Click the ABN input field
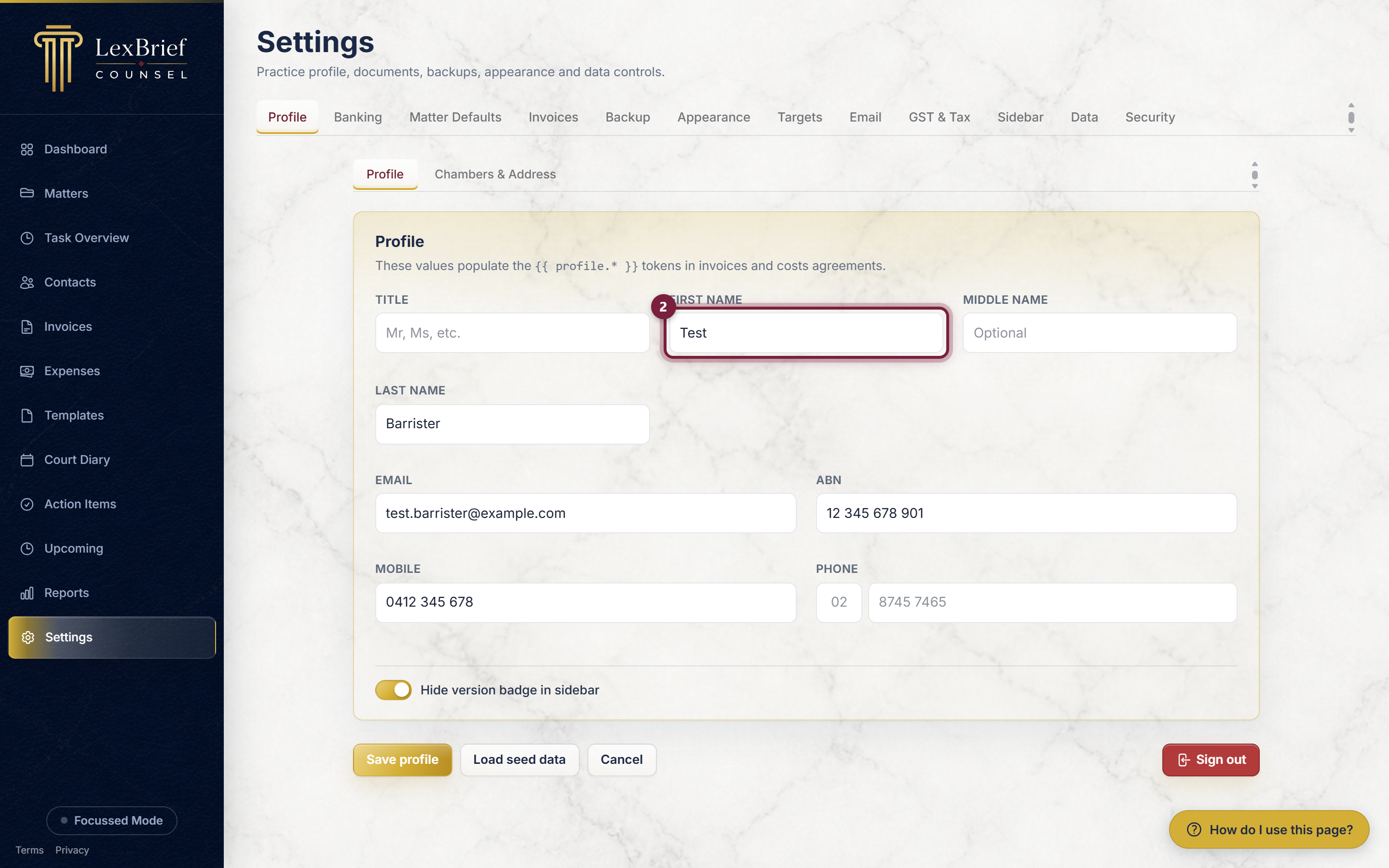1389x868 pixels. point(1026,513)
